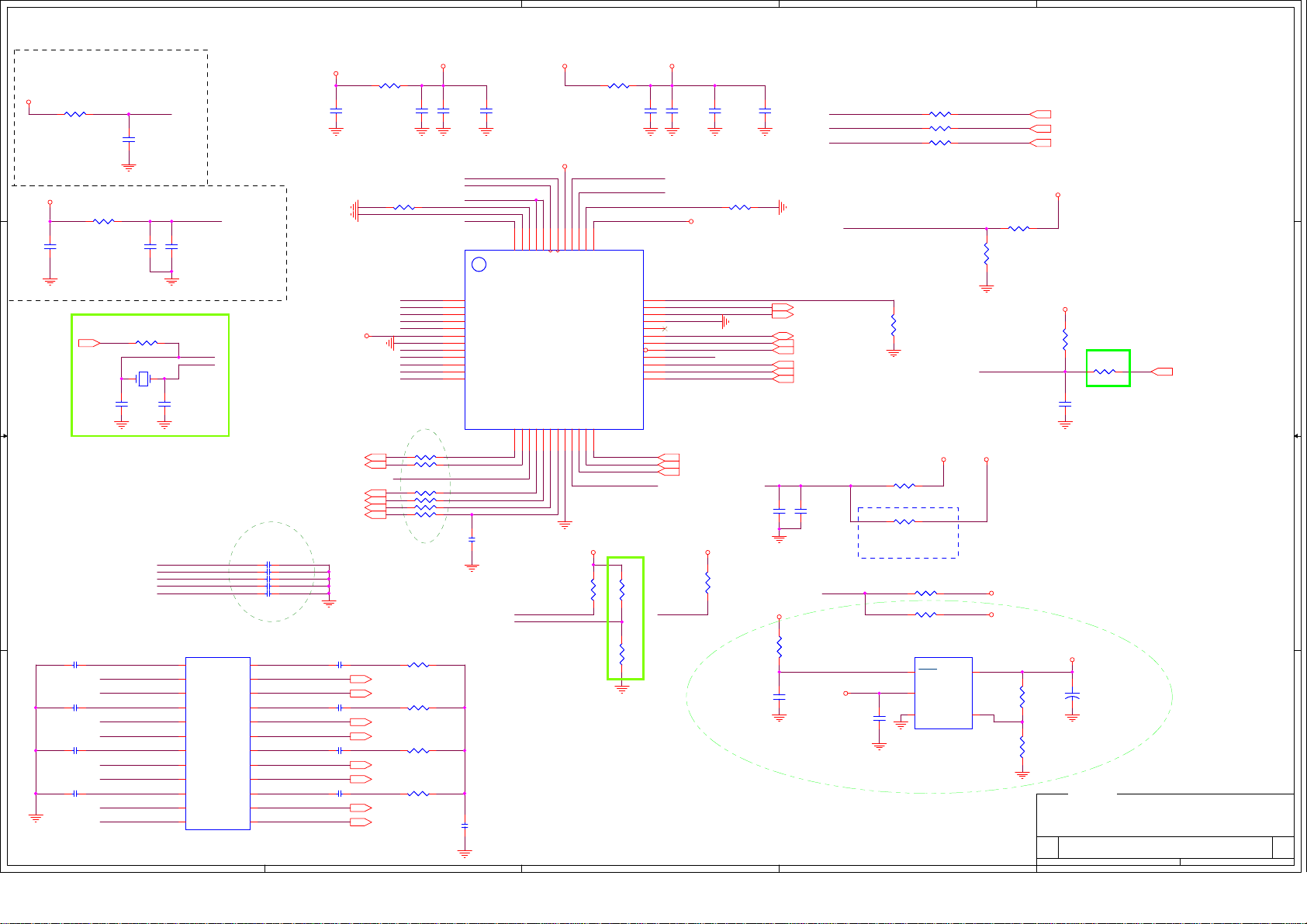Select the resistor next to the left chassis ground

click(x=404, y=207)
